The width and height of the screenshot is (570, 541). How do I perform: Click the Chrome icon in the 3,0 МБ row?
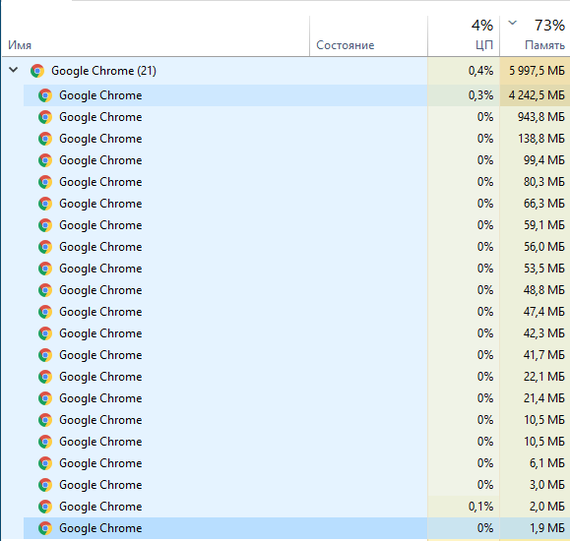(x=45, y=485)
